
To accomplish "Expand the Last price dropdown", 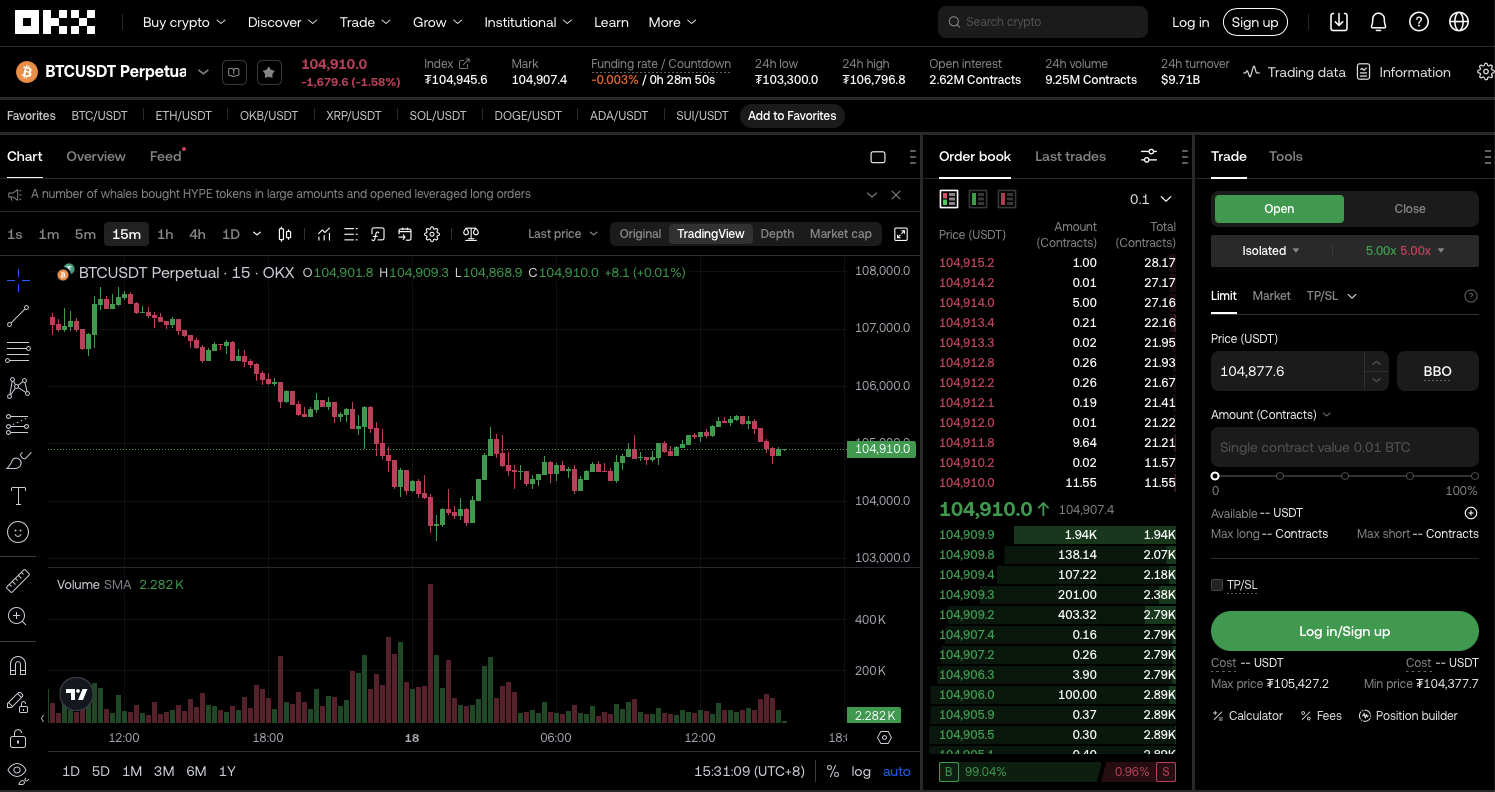I will click(x=563, y=234).
